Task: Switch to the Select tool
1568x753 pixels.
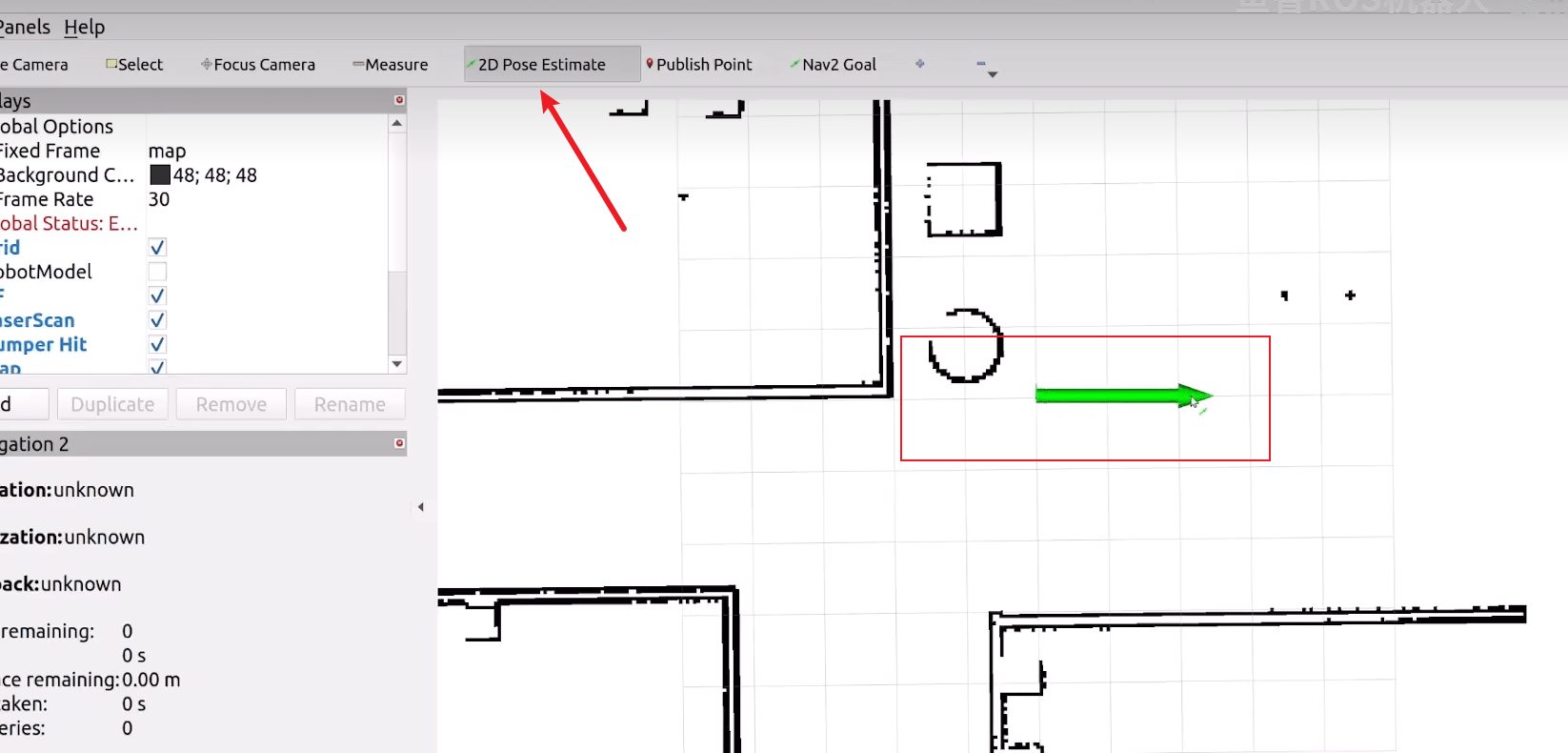Action: pyautogui.click(x=135, y=65)
